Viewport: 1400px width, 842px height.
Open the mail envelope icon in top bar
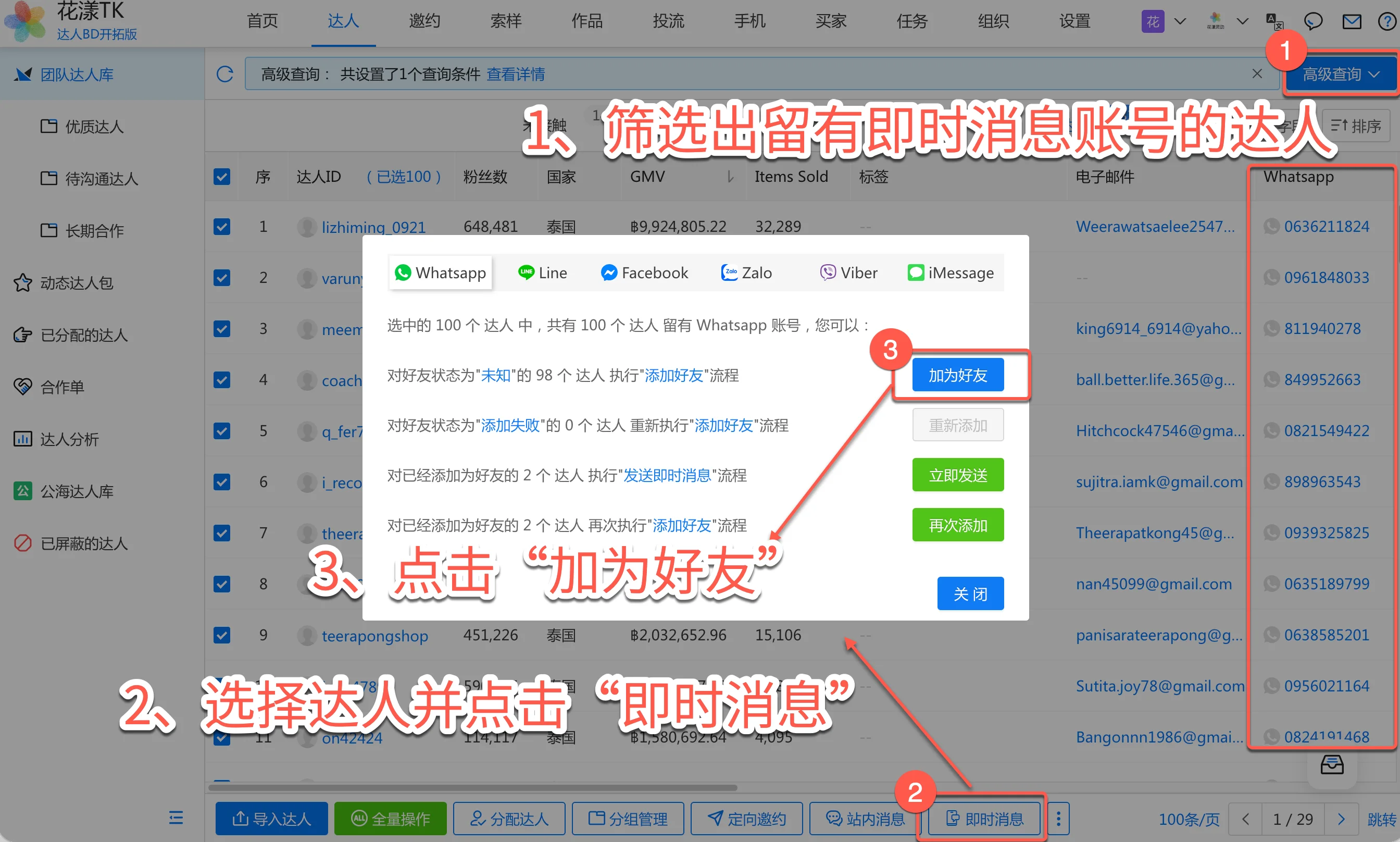(1352, 22)
